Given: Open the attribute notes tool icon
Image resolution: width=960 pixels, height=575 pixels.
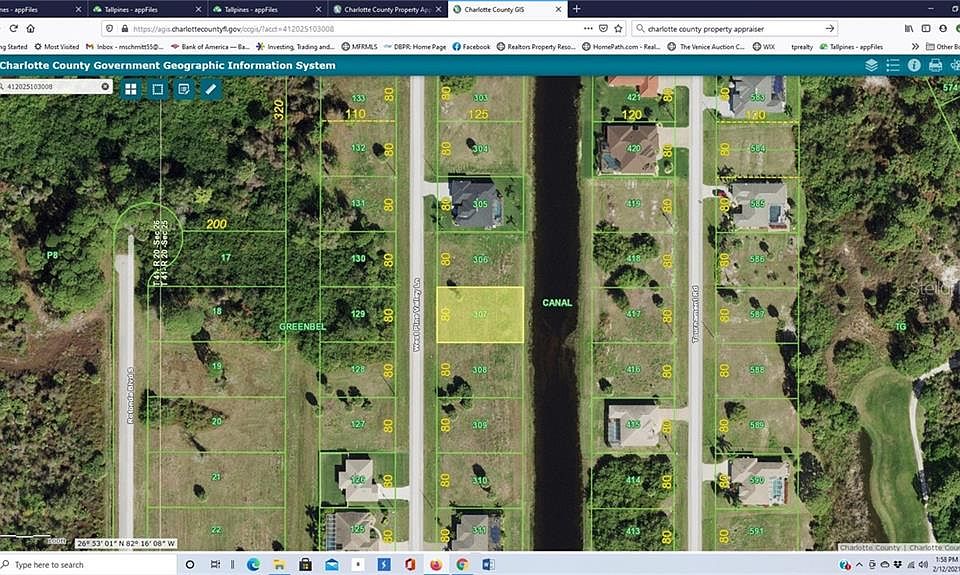Looking at the screenshot, I should [x=184, y=89].
